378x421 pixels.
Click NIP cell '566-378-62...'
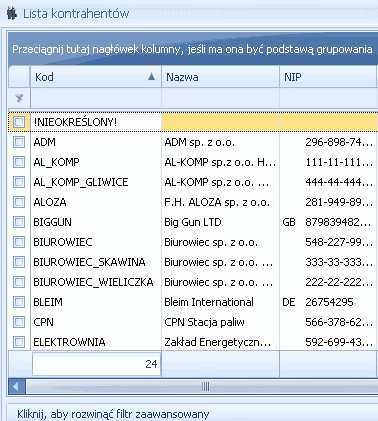point(329,322)
